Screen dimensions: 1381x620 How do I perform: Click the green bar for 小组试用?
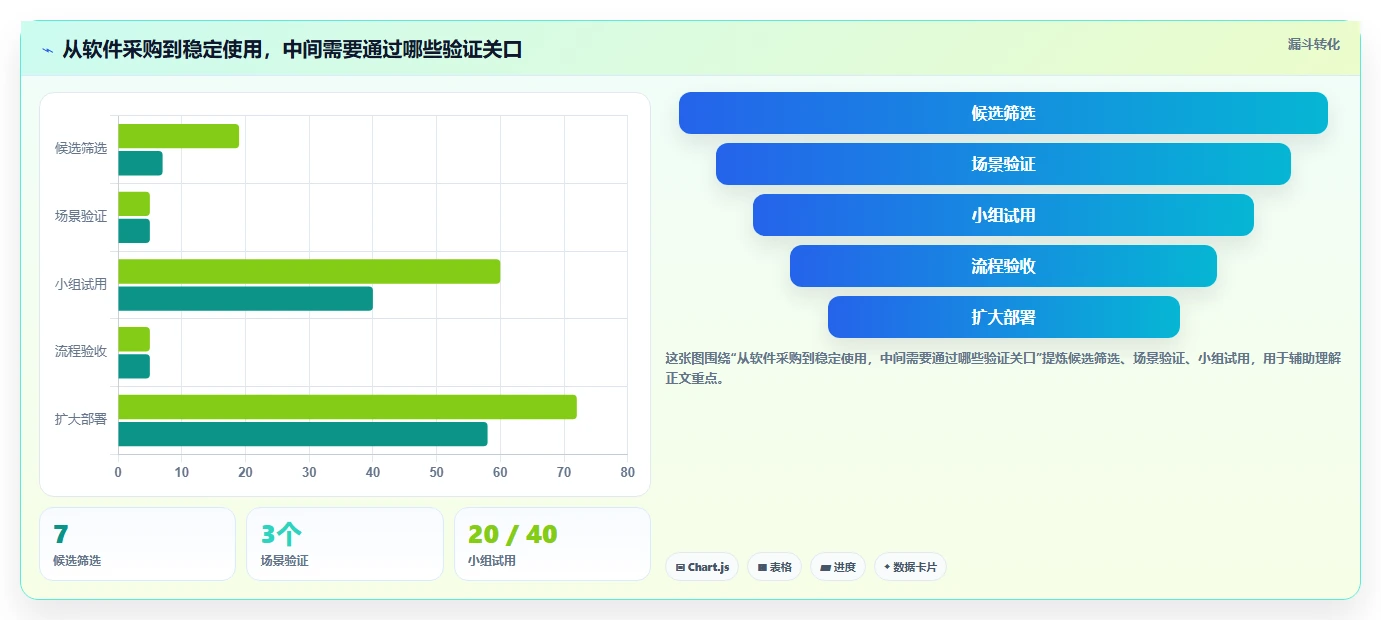pos(309,271)
